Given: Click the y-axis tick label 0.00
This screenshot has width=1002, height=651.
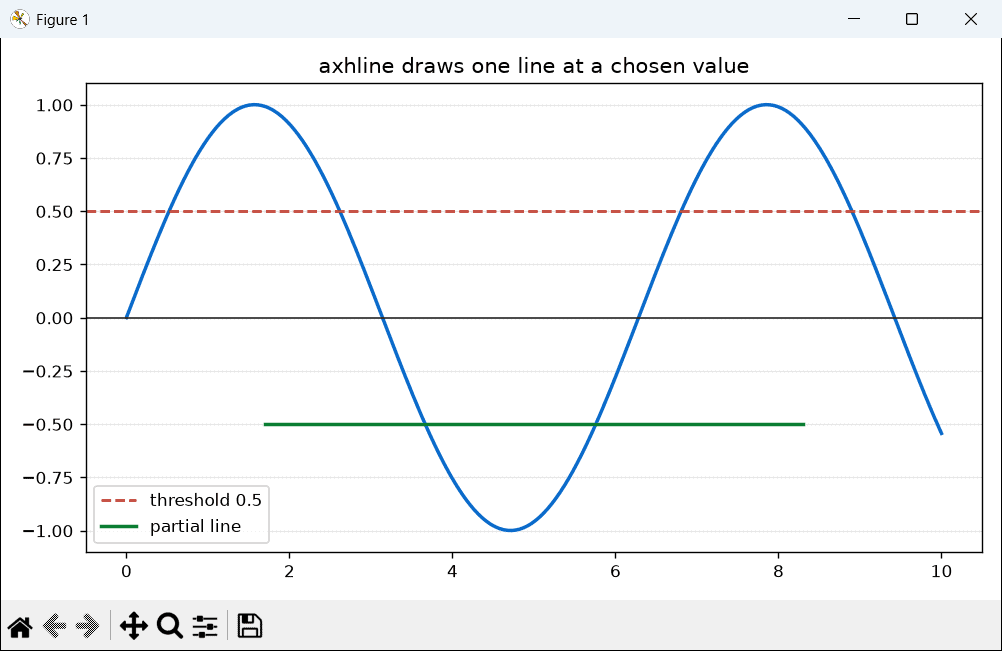Looking at the screenshot, I should pos(54,318).
